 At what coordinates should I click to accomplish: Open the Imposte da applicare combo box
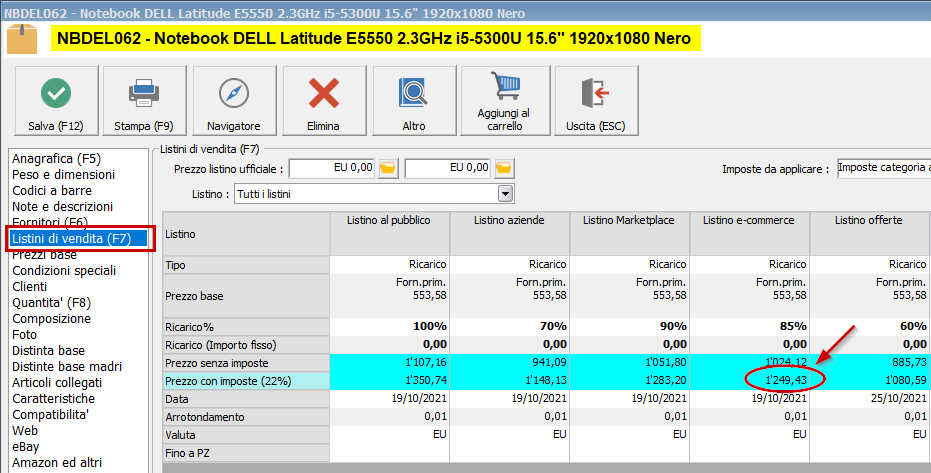[884, 168]
